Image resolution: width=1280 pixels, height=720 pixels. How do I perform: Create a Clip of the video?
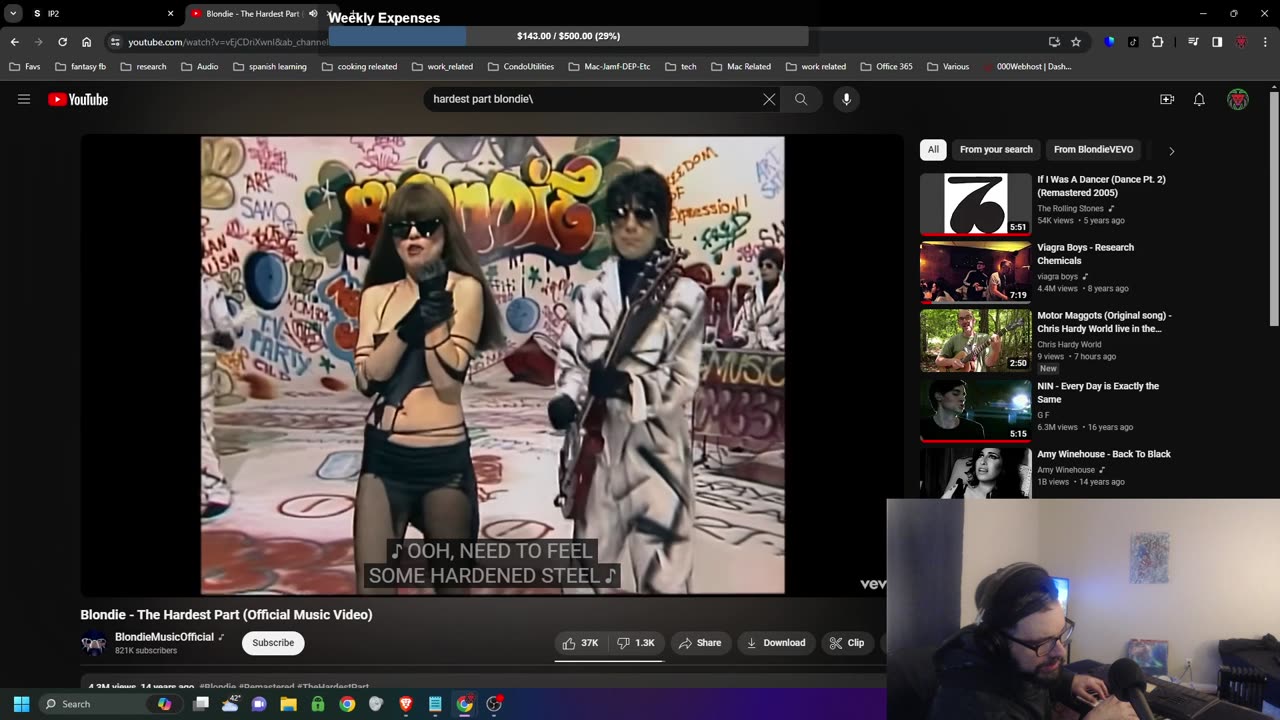pos(847,643)
